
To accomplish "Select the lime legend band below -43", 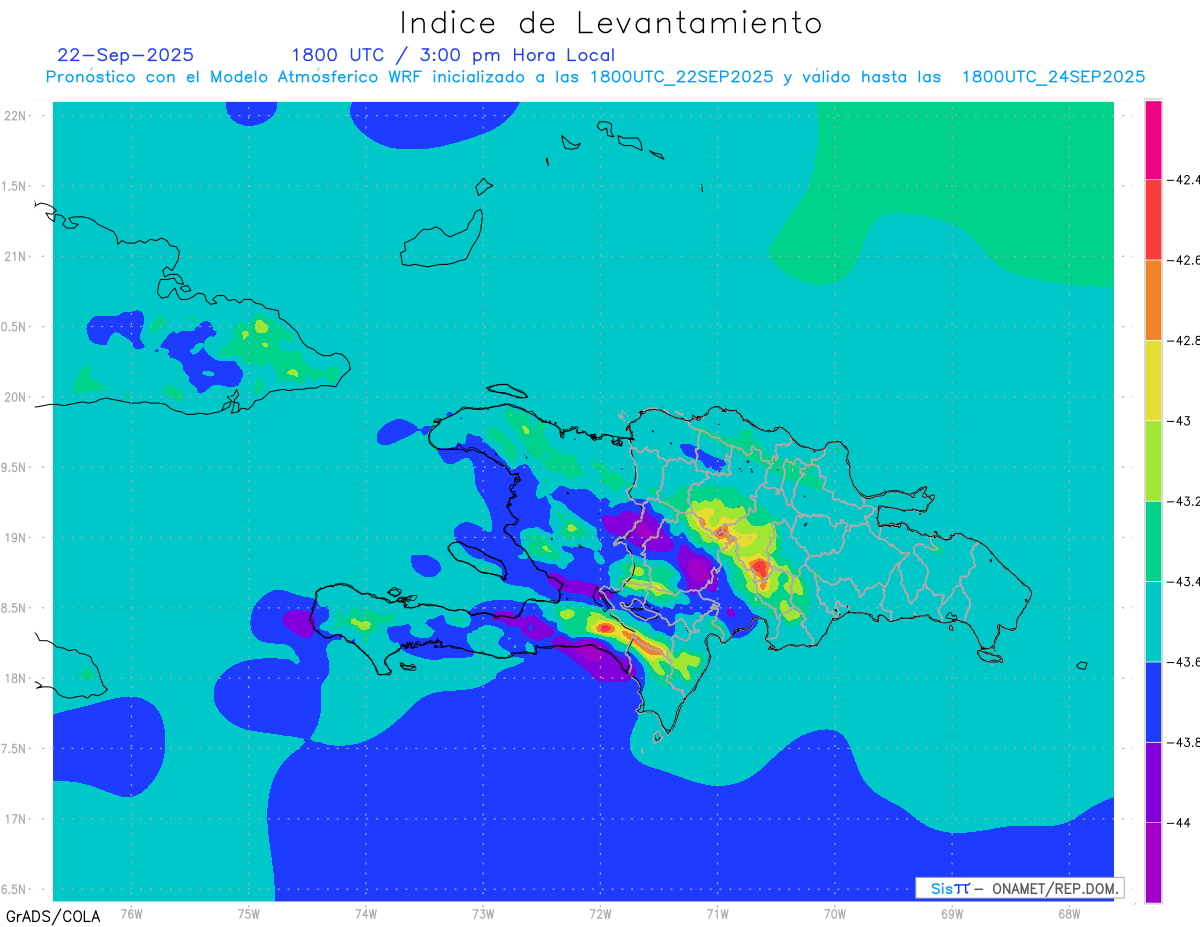I will [1153, 460].
